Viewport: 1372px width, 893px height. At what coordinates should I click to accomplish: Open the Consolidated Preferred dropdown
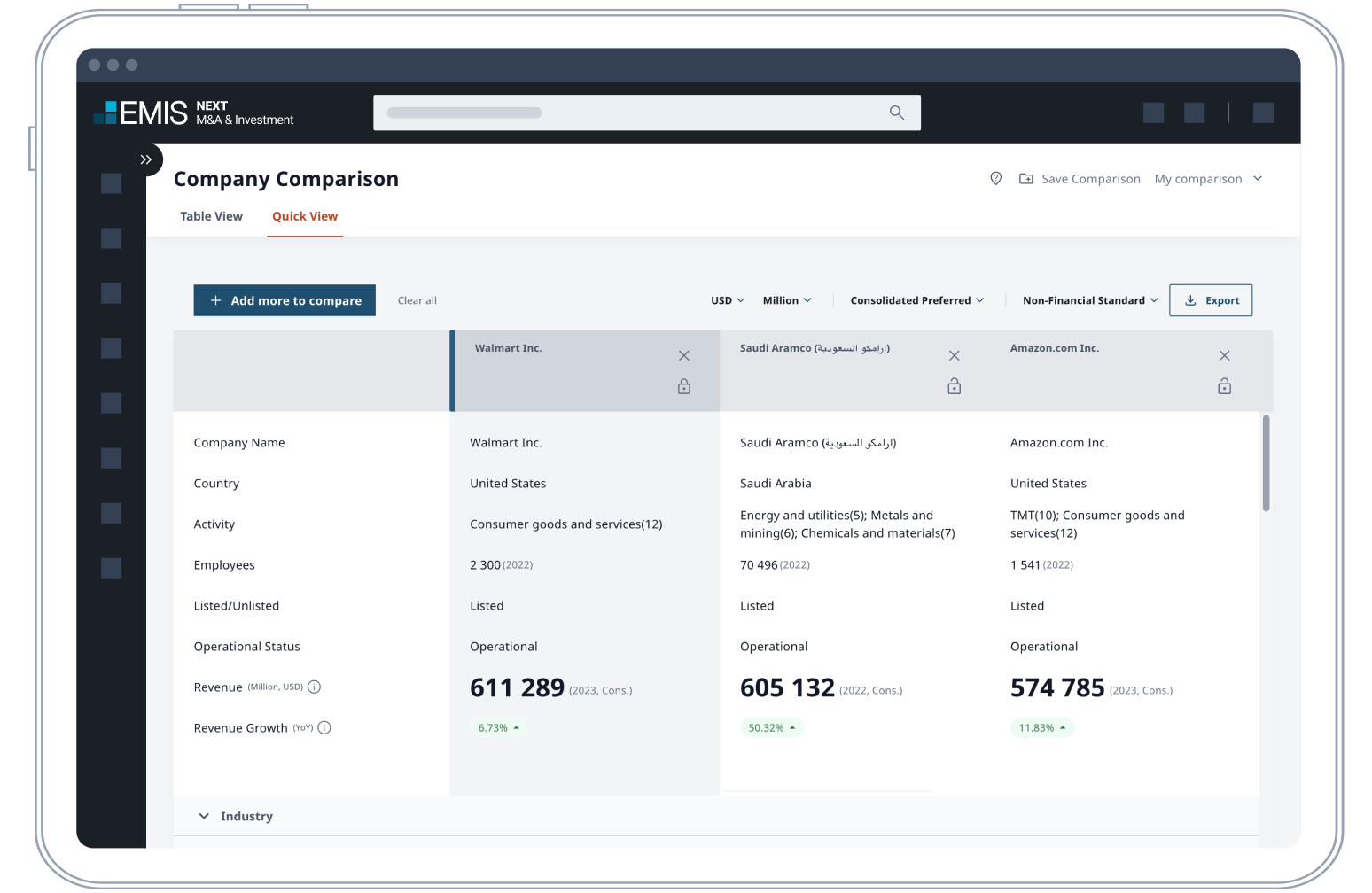click(916, 300)
